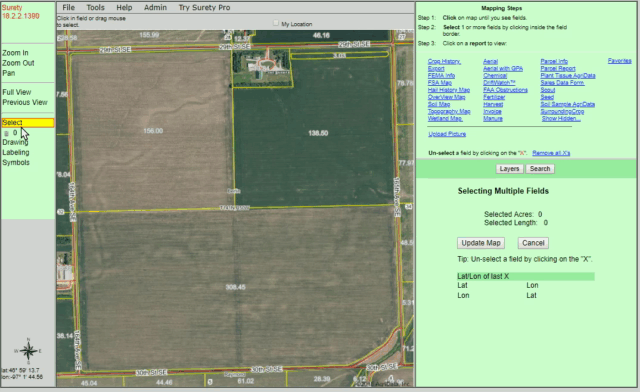The width and height of the screenshot is (640, 392).
Task: Click the Try Surety Pro menu item
Action: [x=204, y=7]
